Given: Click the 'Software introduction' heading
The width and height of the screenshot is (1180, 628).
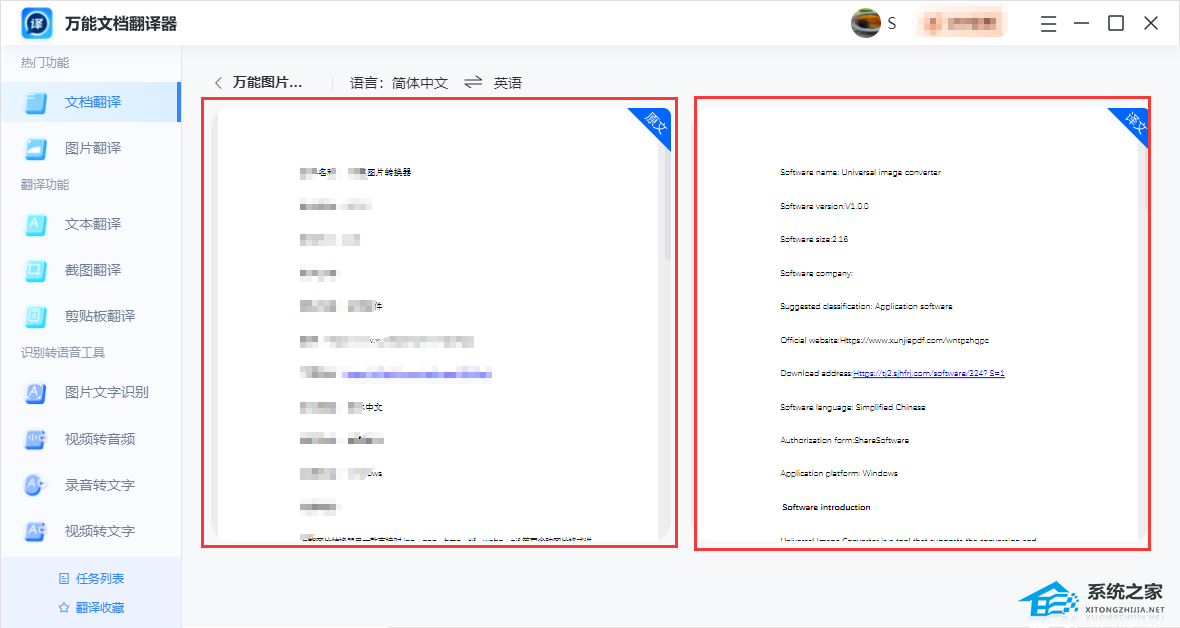Looking at the screenshot, I should 826,508.
